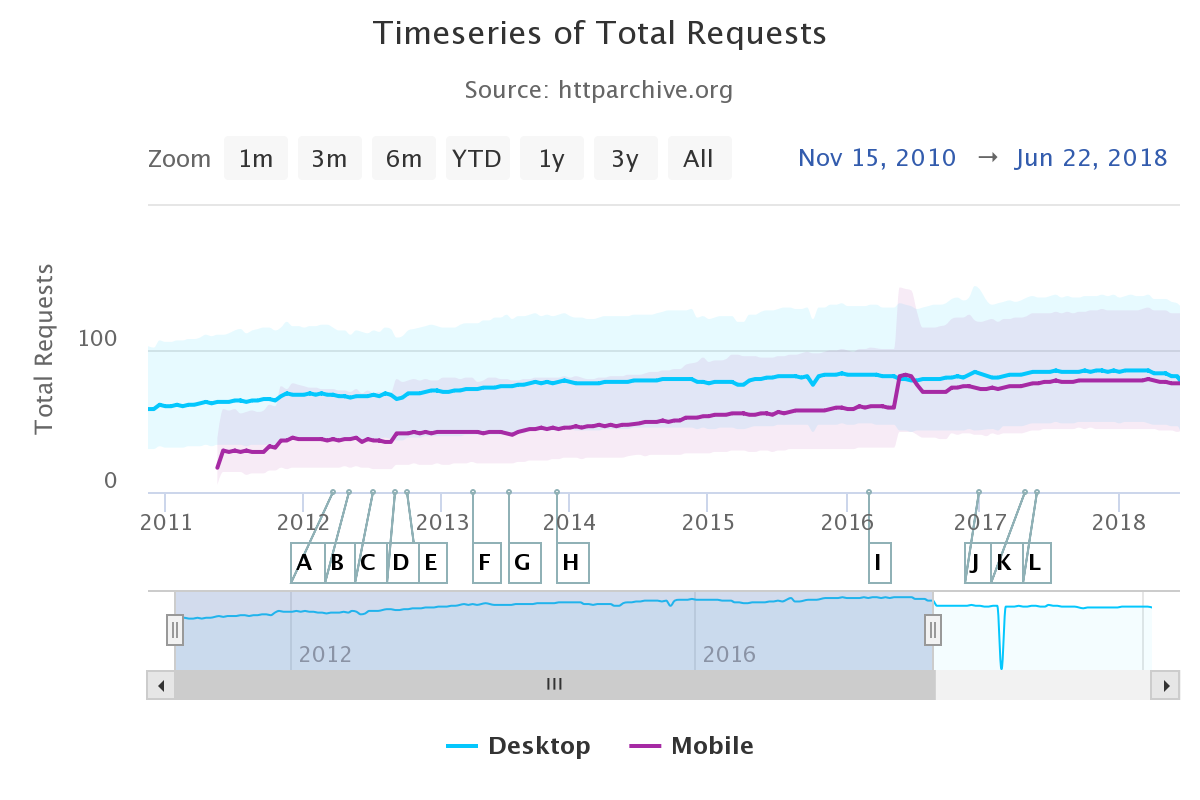Viewport: 1200px width, 800px height.
Task: Zoom the chart to 6 months
Action: pos(404,157)
